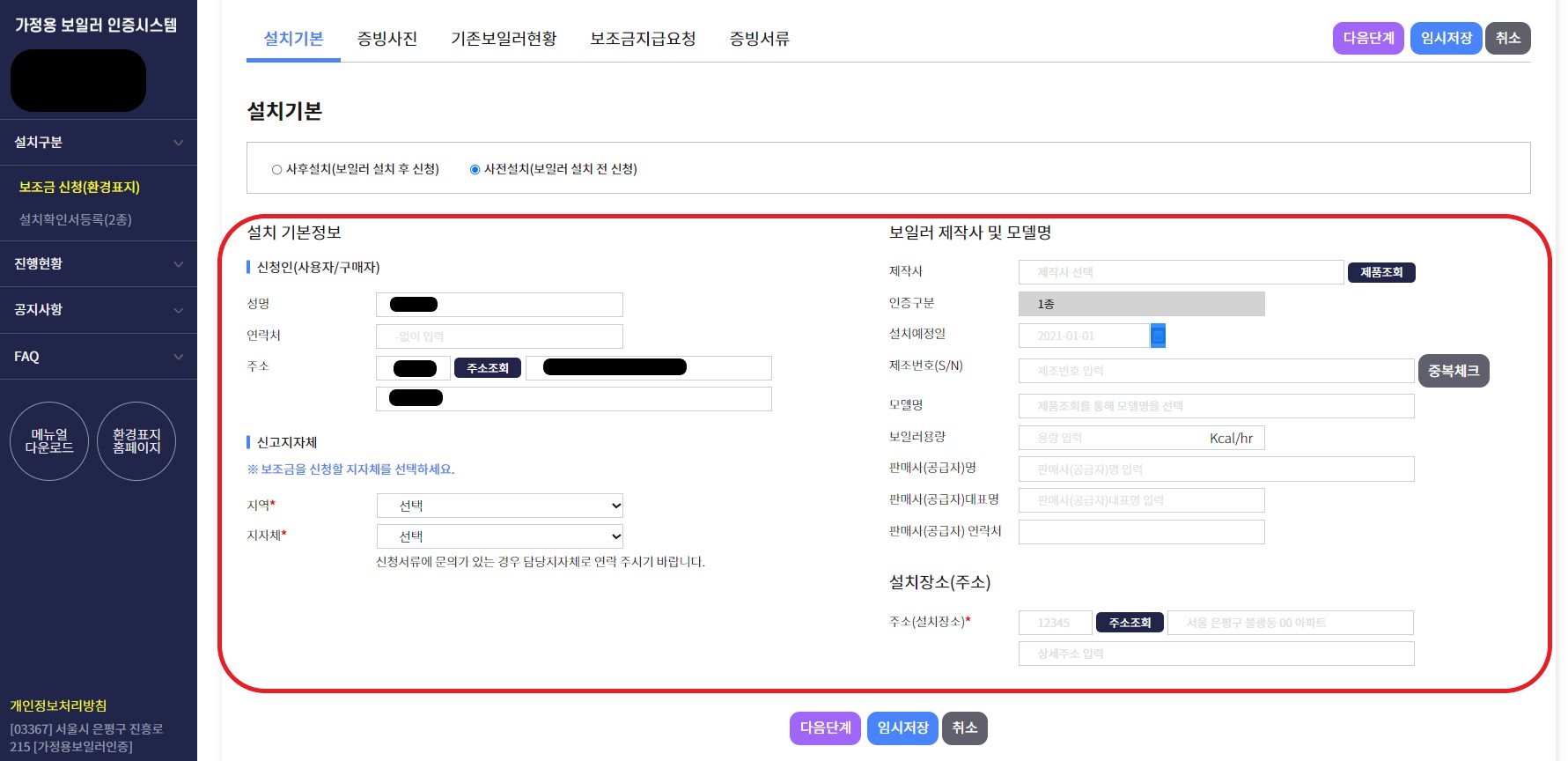Click the installation postal code field 12345
This screenshot has height=761, width=1568.
1056,623
